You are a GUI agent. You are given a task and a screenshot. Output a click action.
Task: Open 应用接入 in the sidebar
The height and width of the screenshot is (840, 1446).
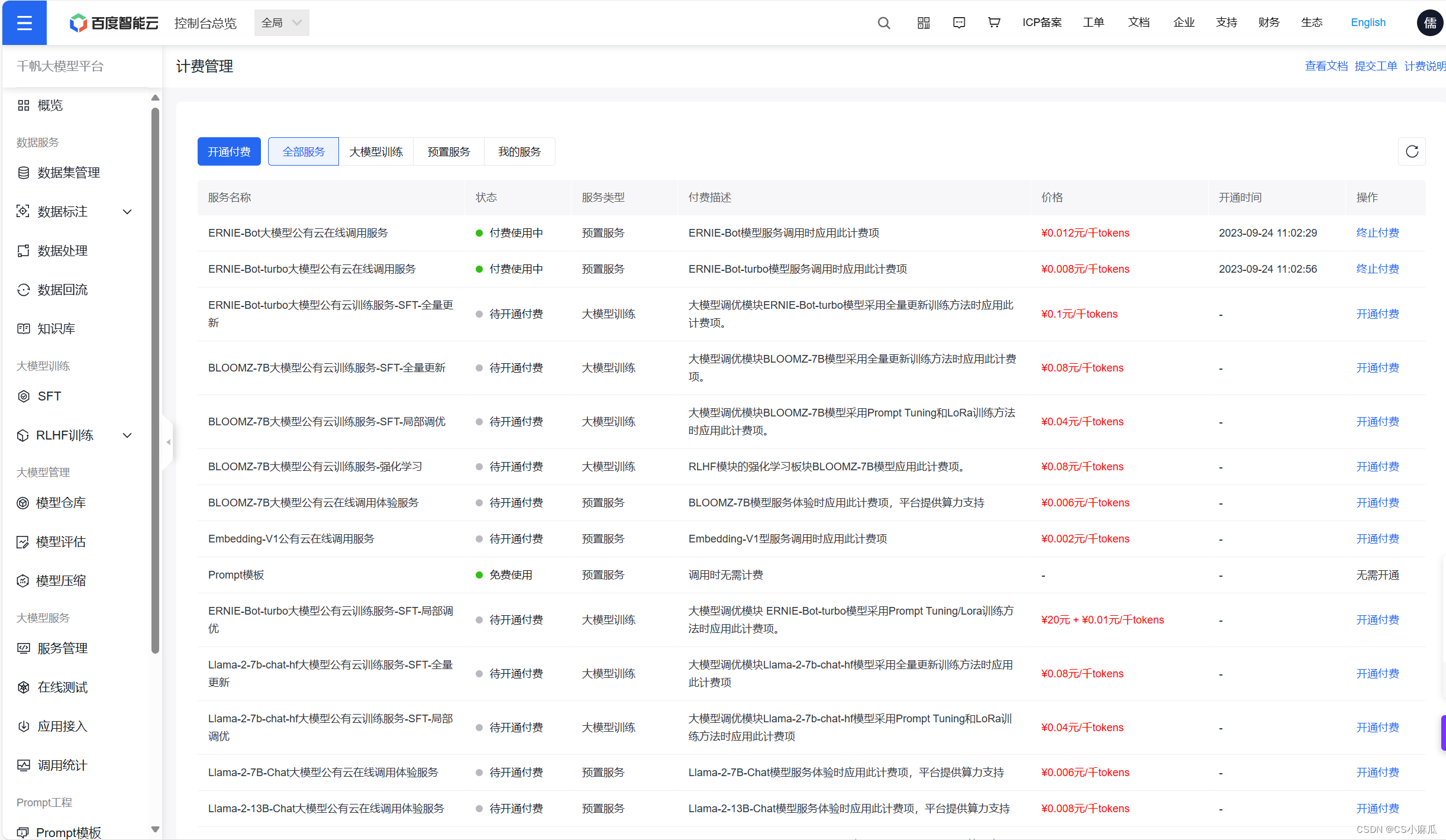(x=52, y=726)
